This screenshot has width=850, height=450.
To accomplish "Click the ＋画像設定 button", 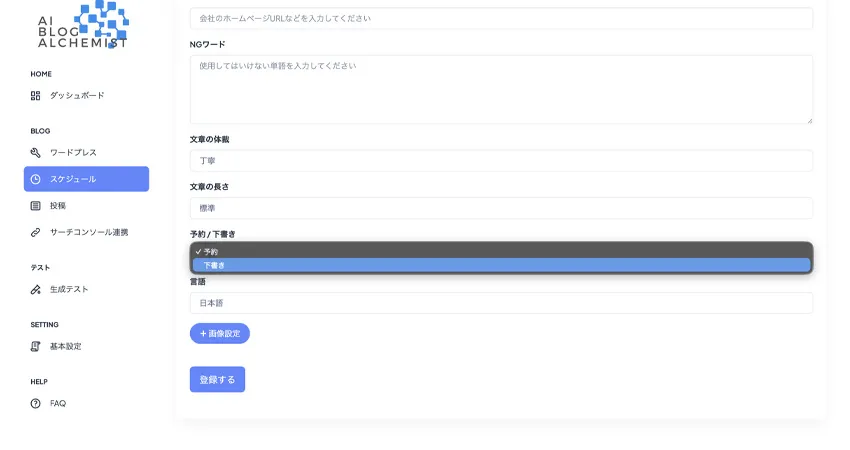I will tap(219, 334).
